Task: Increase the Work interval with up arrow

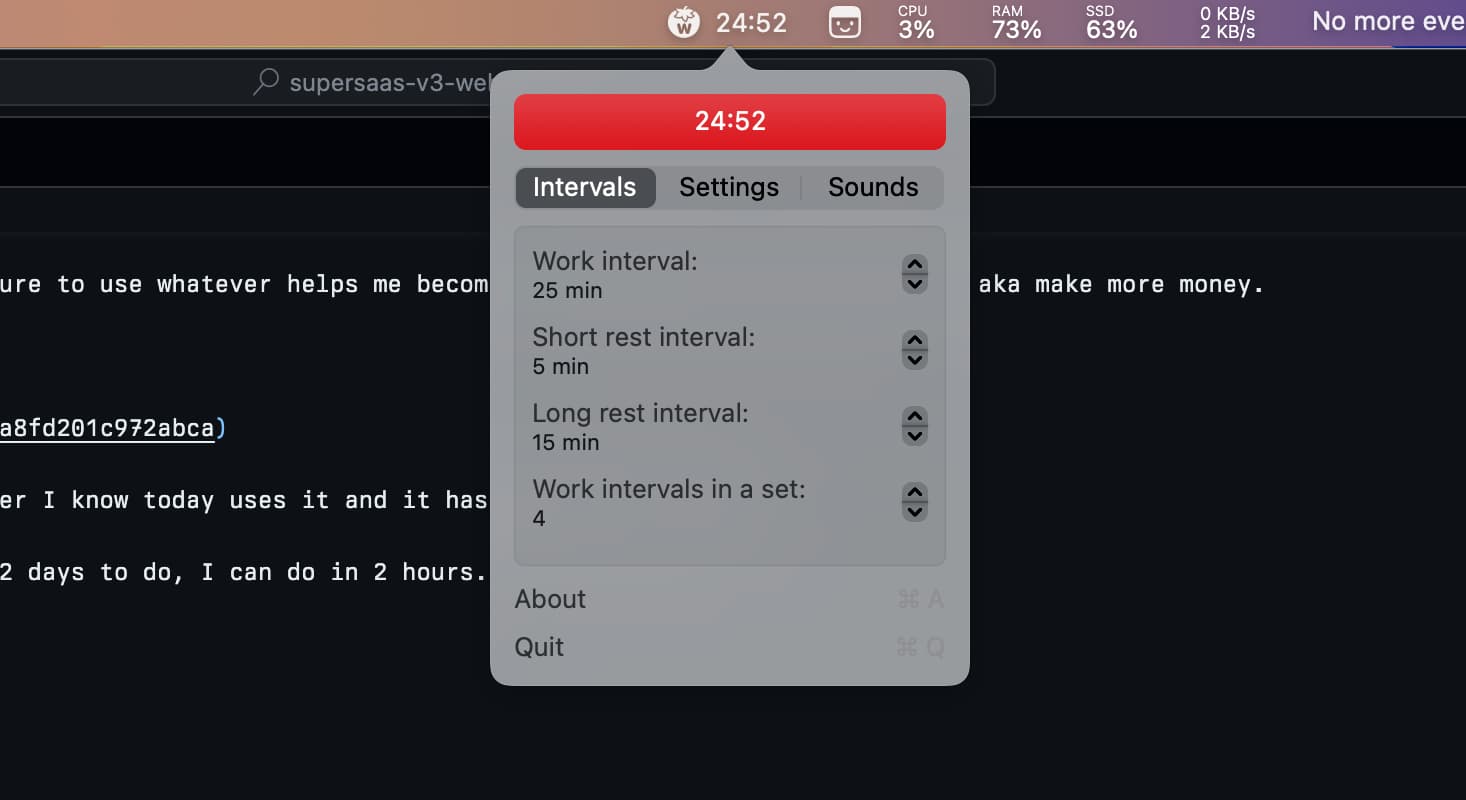Action: pos(914,265)
